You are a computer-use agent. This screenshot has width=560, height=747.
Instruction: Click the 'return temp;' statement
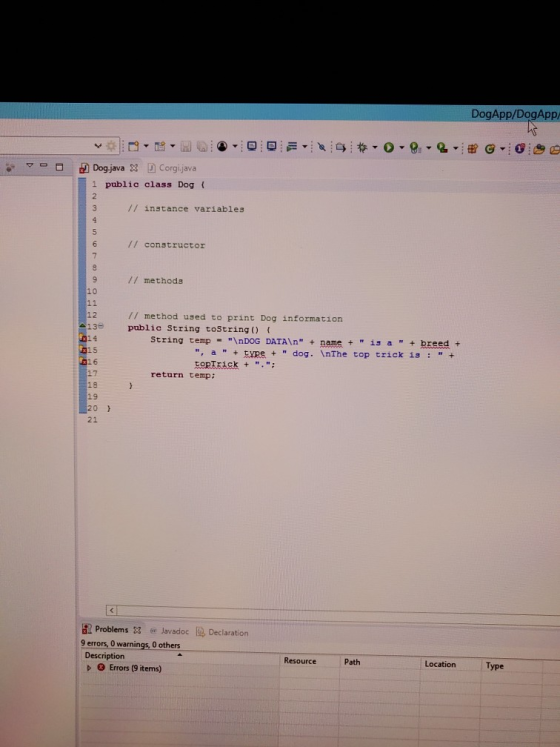(183, 375)
